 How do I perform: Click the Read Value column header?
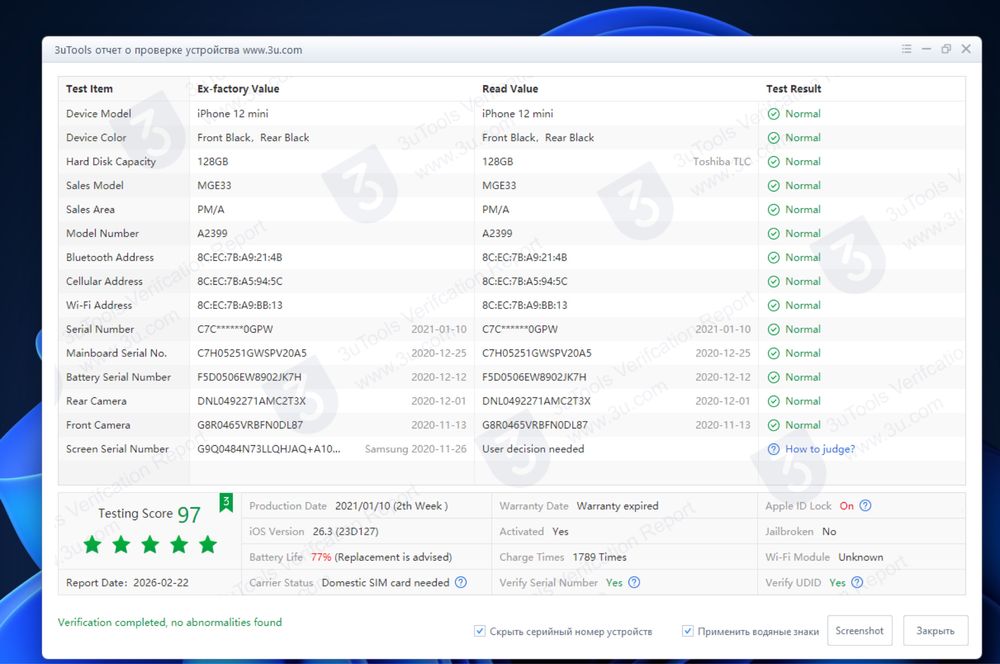[x=510, y=89]
